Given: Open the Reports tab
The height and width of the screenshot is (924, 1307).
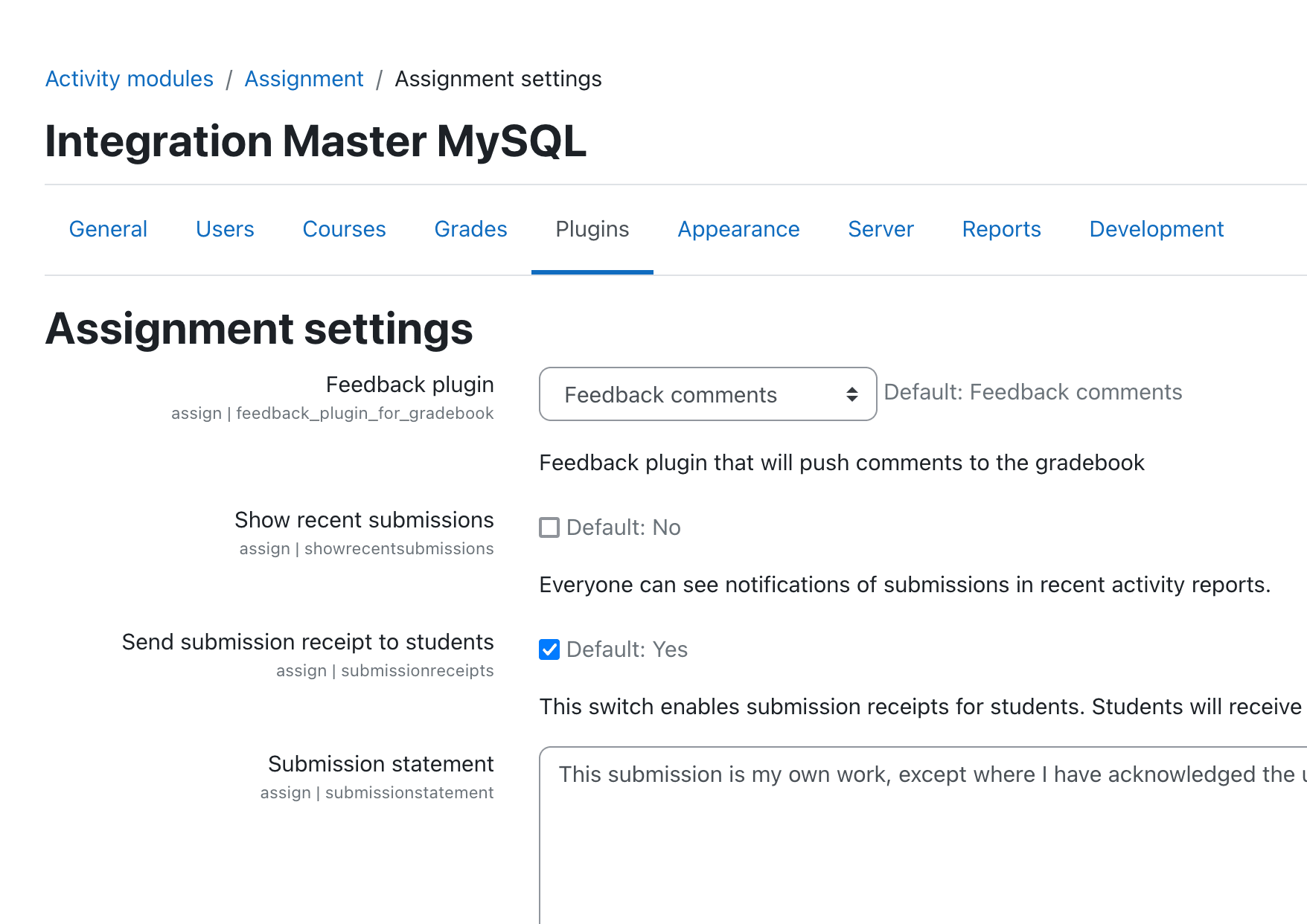Looking at the screenshot, I should point(1001,229).
